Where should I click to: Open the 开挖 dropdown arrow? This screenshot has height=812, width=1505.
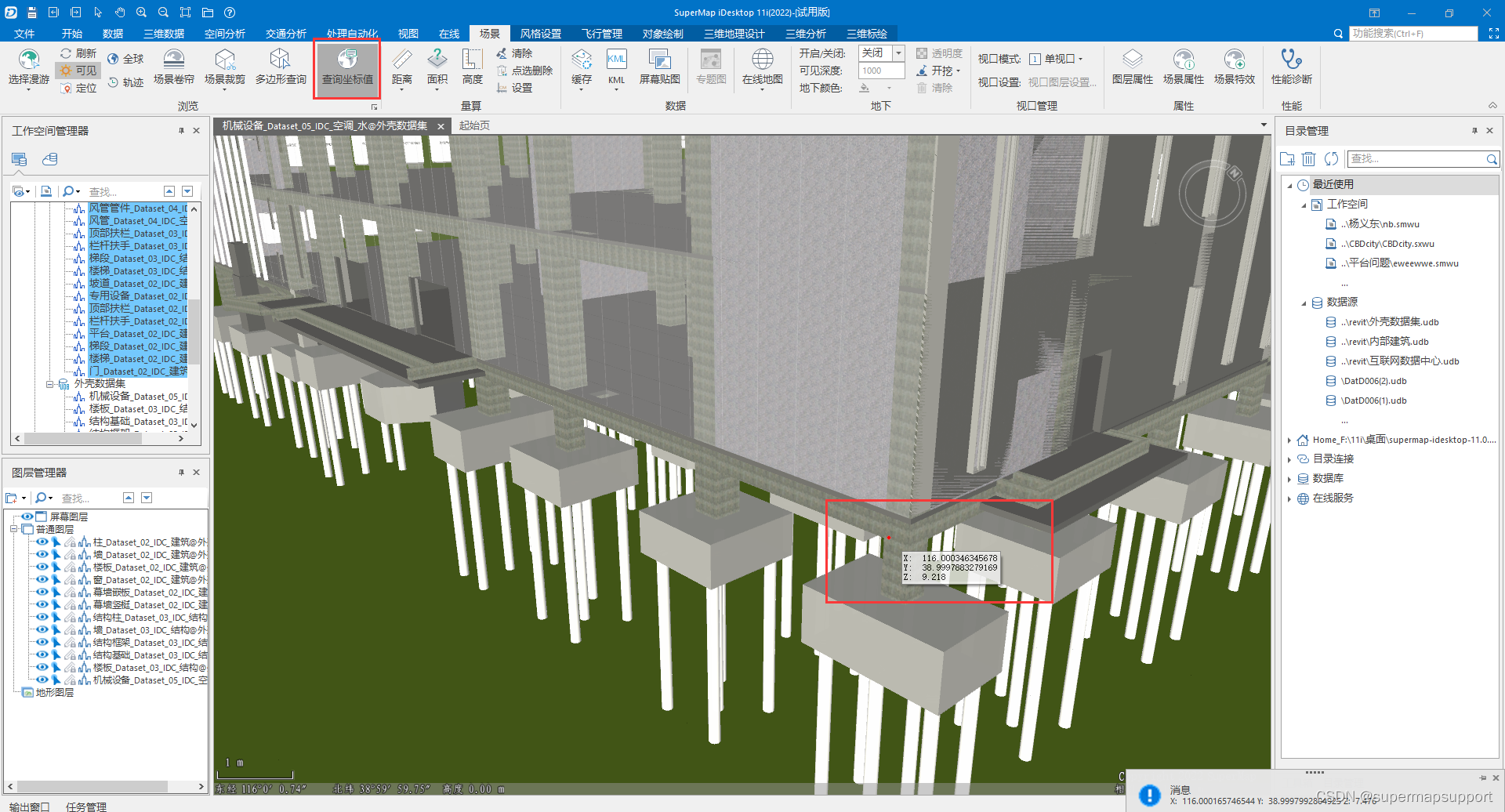[x=958, y=71]
